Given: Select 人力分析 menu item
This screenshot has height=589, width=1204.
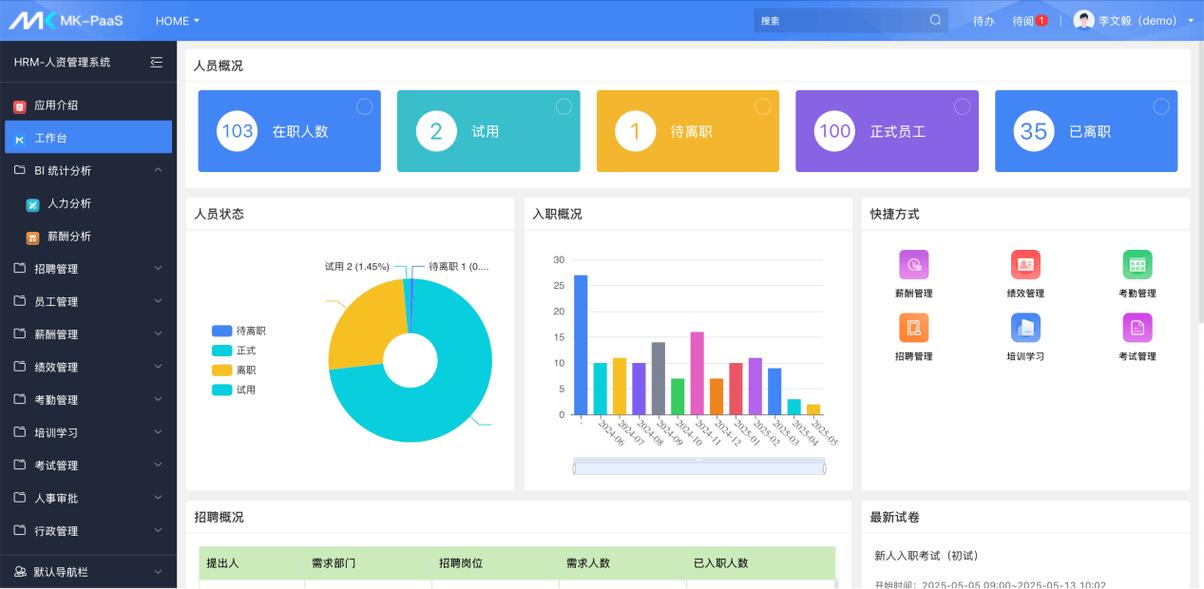Looking at the screenshot, I should point(88,204).
